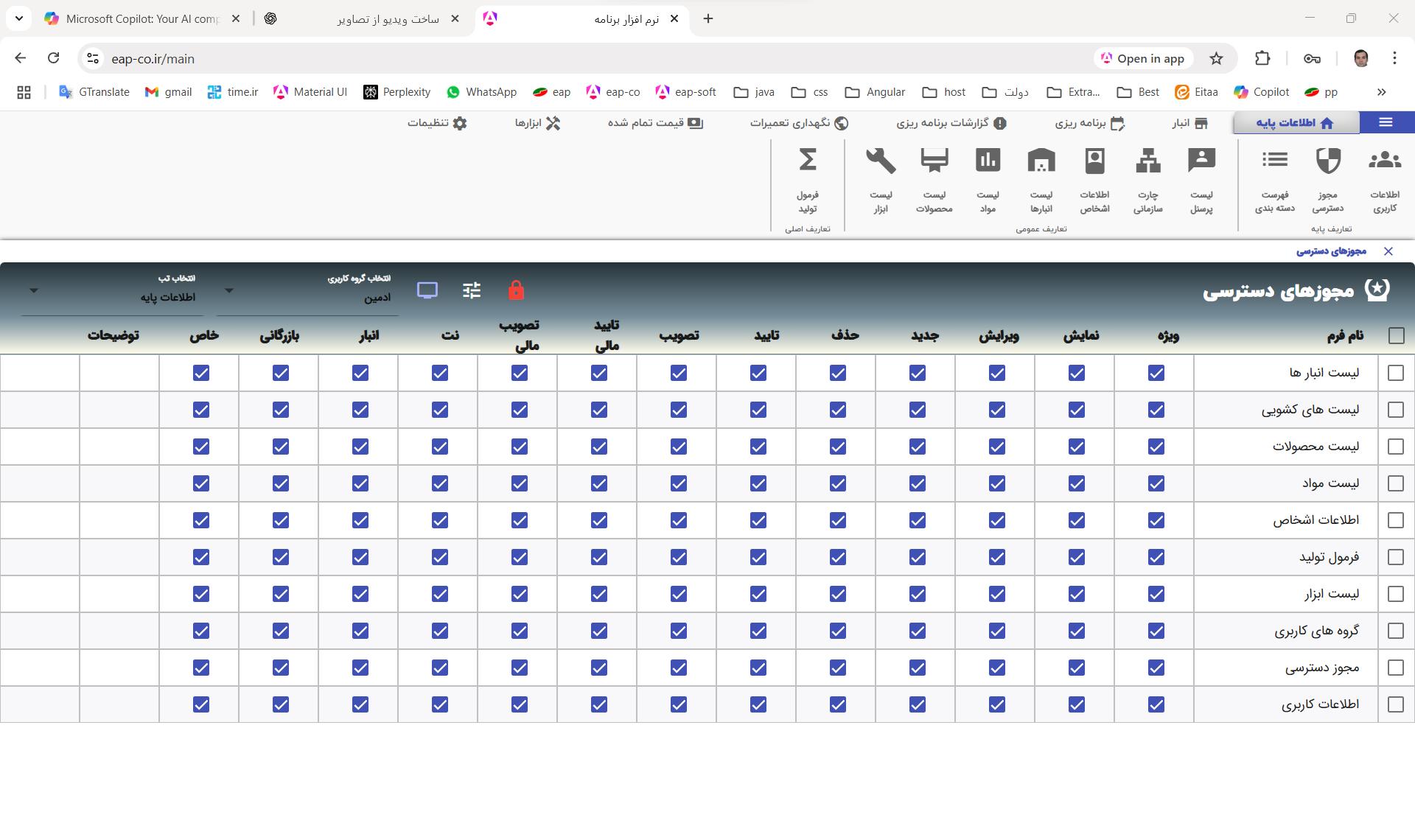1415x840 pixels.
Task: Open لیست محصولات ribbon icon
Action: [934, 161]
